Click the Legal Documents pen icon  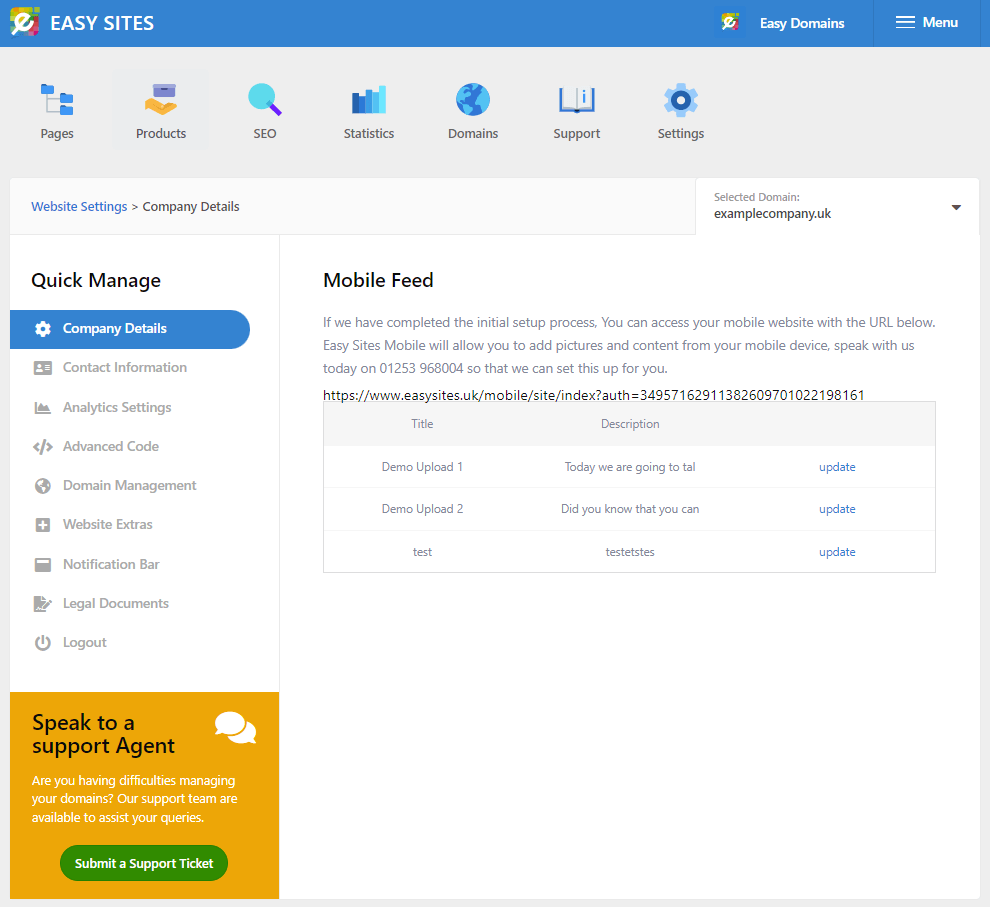(43, 604)
